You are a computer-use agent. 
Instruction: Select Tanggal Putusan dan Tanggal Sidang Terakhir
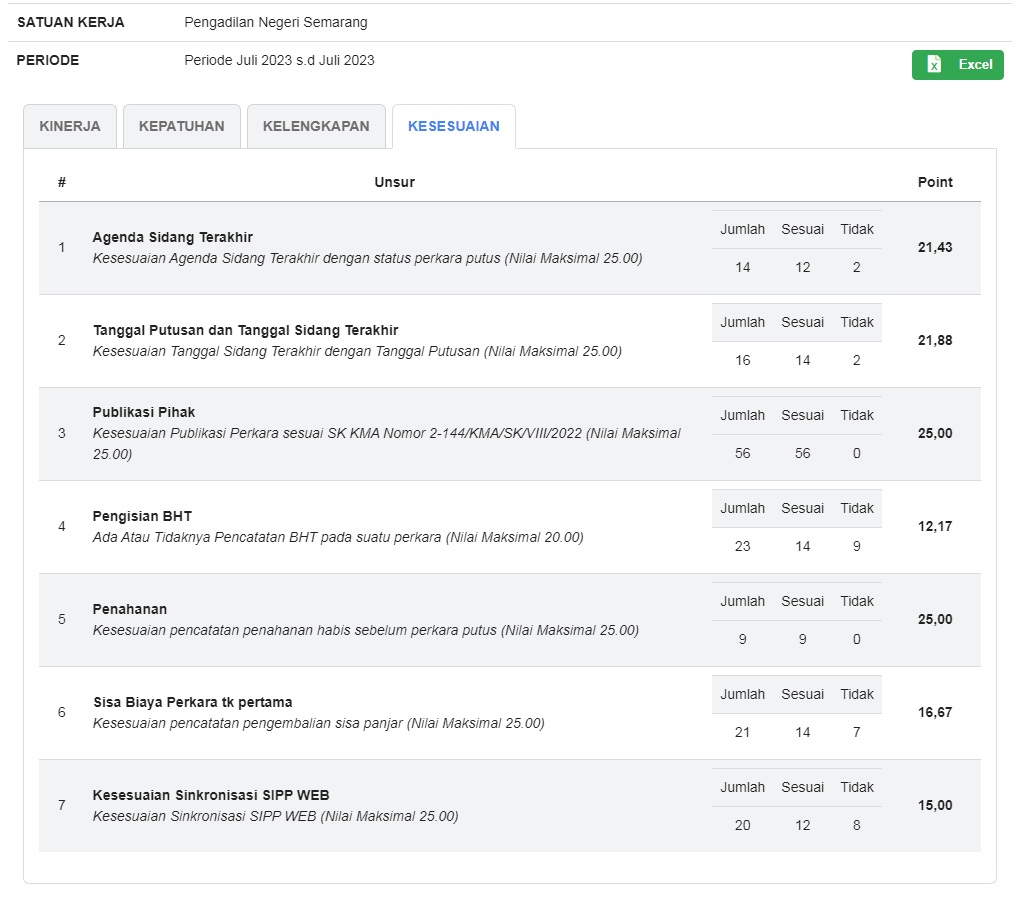click(245, 330)
